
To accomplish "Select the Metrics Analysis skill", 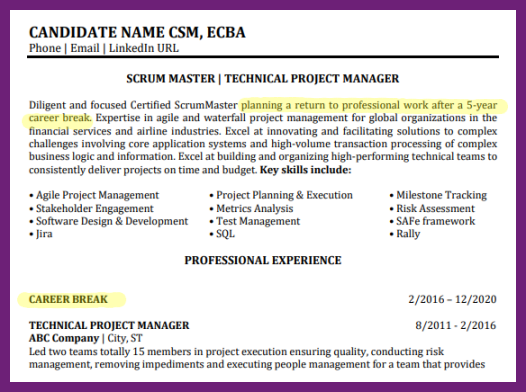I will pos(251,209).
